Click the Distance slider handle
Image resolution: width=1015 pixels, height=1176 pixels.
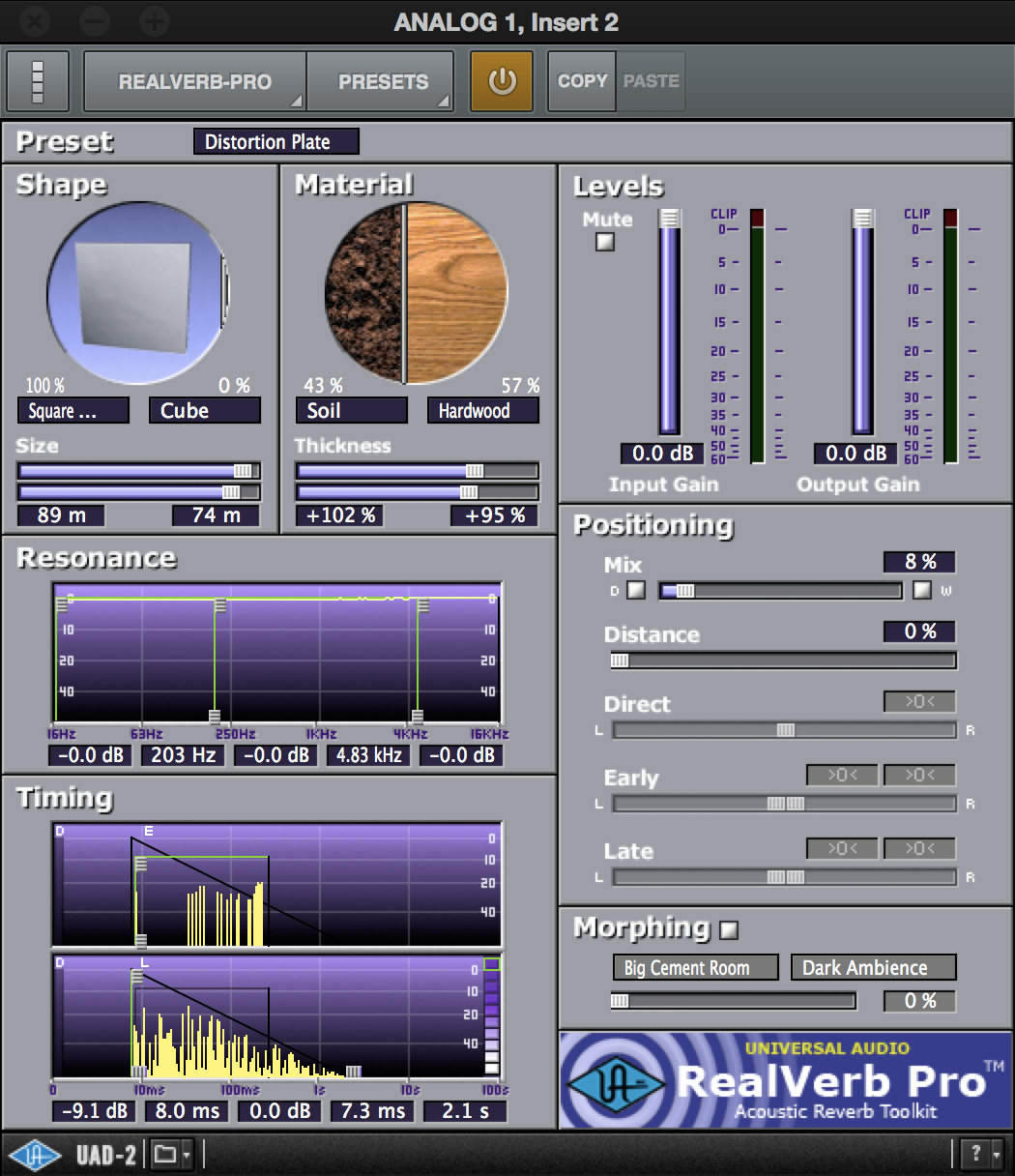[620, 661]
